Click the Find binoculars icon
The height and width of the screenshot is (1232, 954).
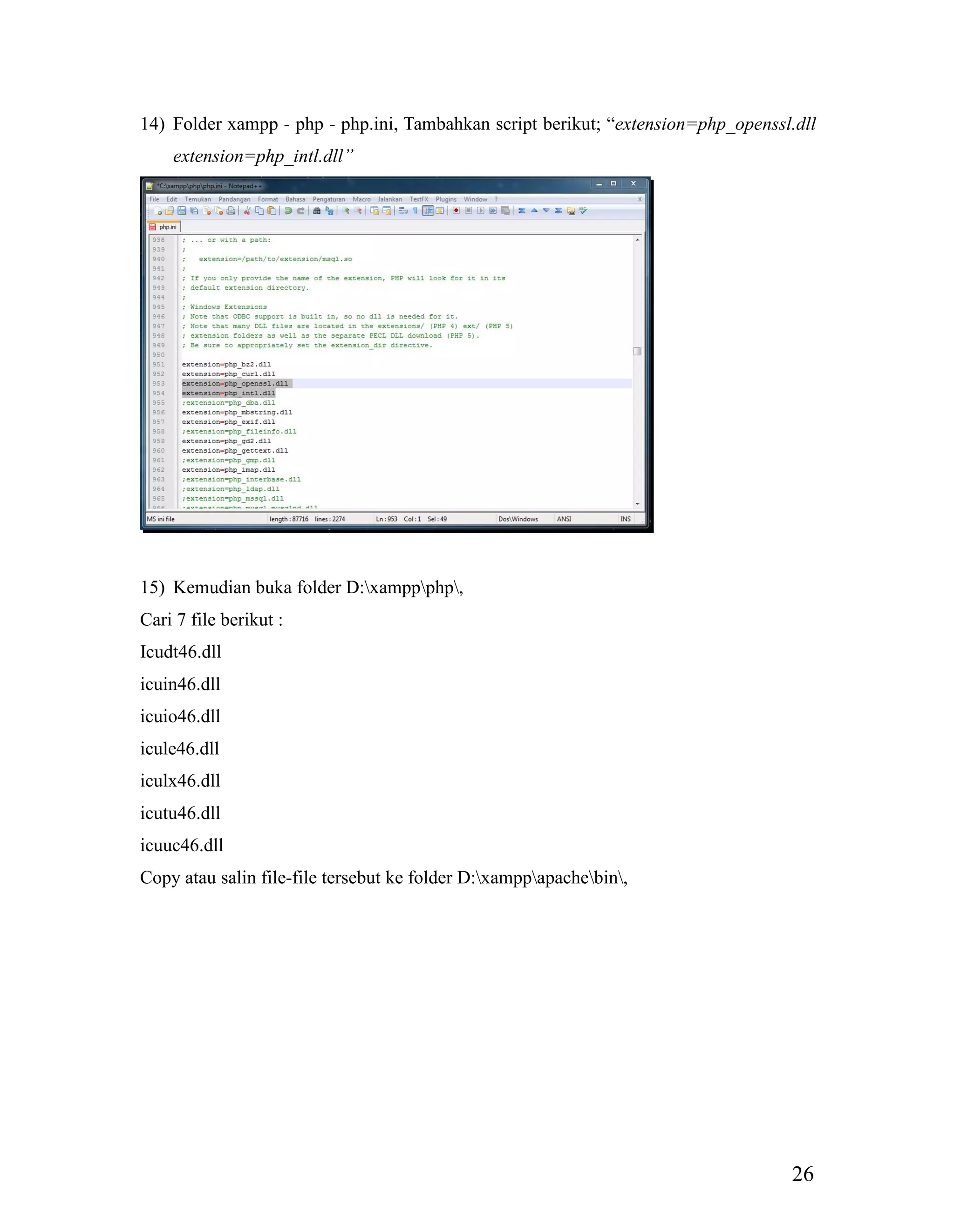tap(317, 211)
